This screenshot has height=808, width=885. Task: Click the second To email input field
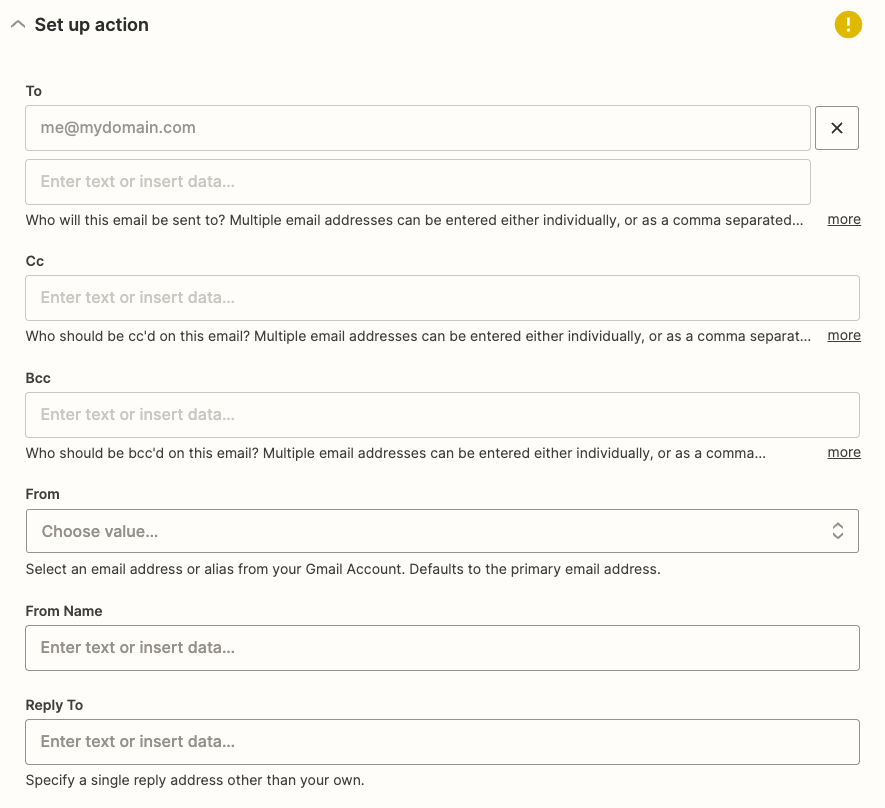418,182
